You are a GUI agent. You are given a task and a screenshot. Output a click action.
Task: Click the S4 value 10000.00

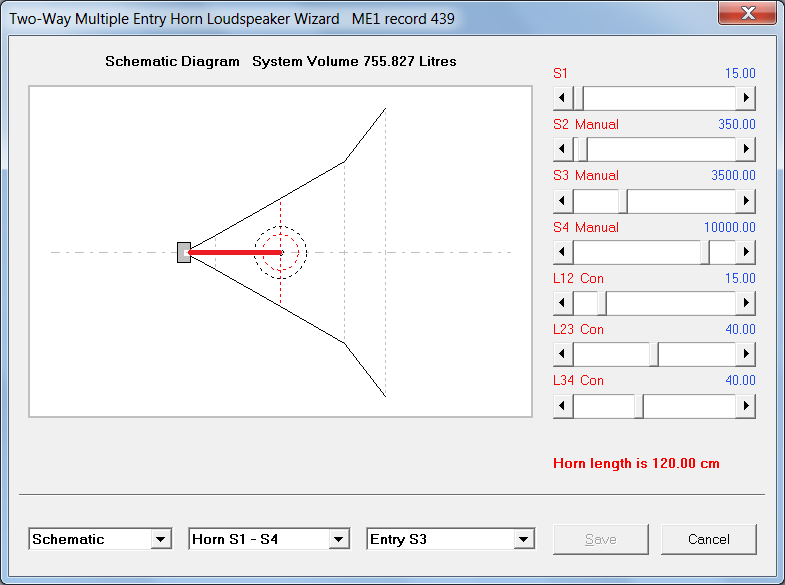(729, 227)
